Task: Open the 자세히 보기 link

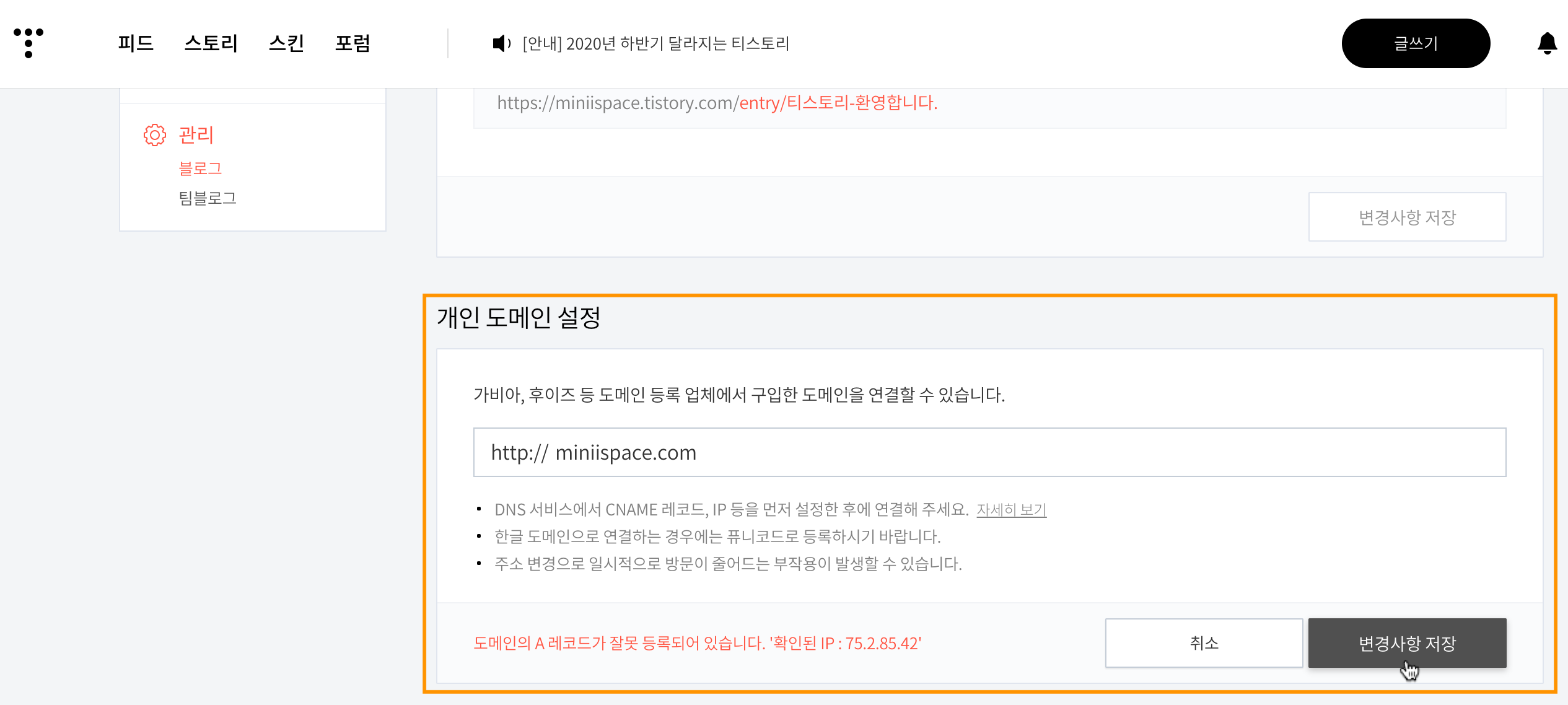Action: [1011, 510]
